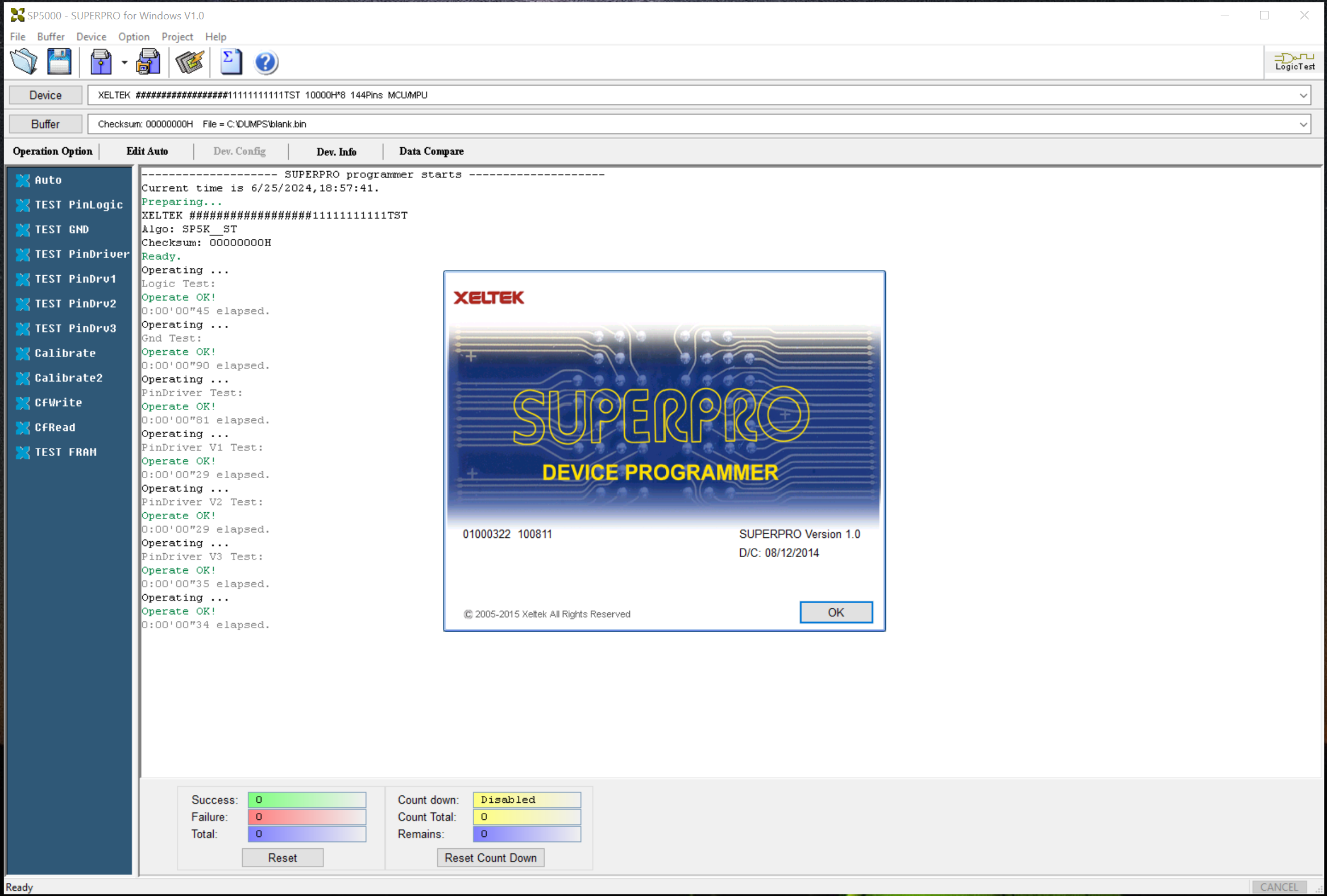Viewport: 1327px width, 896px height.
Task: Click the Count Total value field
Action: (x=526, y=816)
